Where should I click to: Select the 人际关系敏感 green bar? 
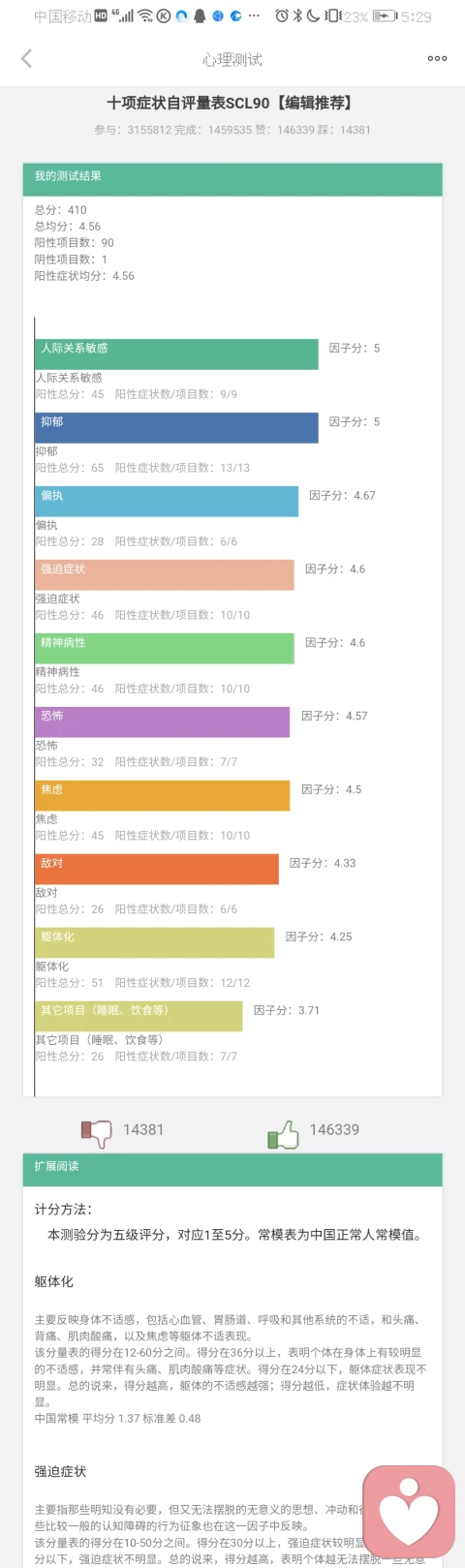tap(176, 354)
